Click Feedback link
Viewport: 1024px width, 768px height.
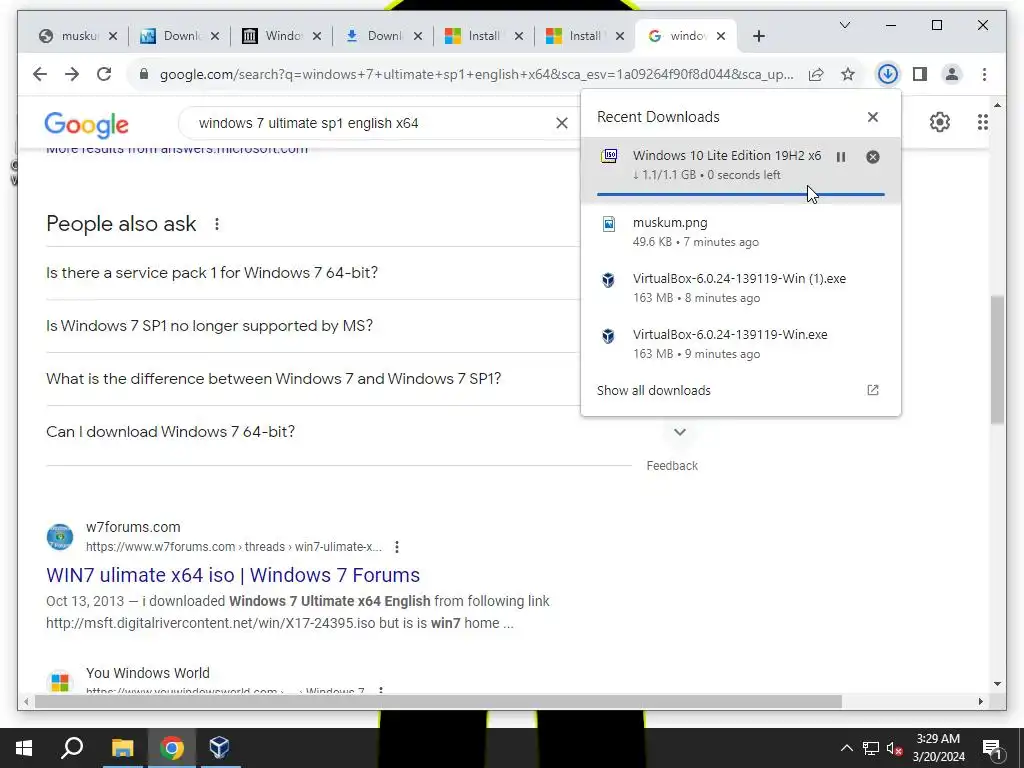tap(672, 466)
